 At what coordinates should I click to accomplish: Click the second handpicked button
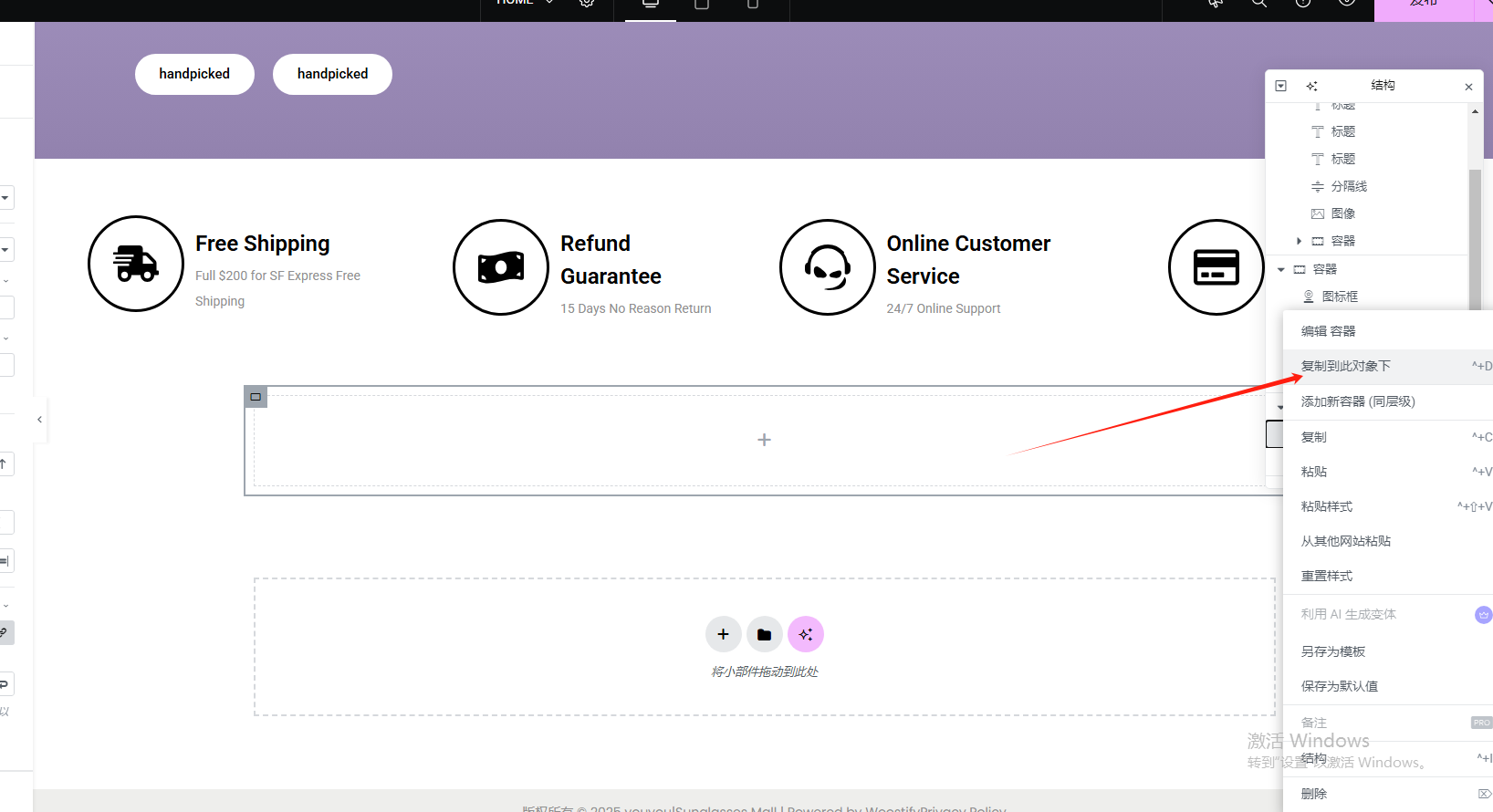[x=332, y=74]
